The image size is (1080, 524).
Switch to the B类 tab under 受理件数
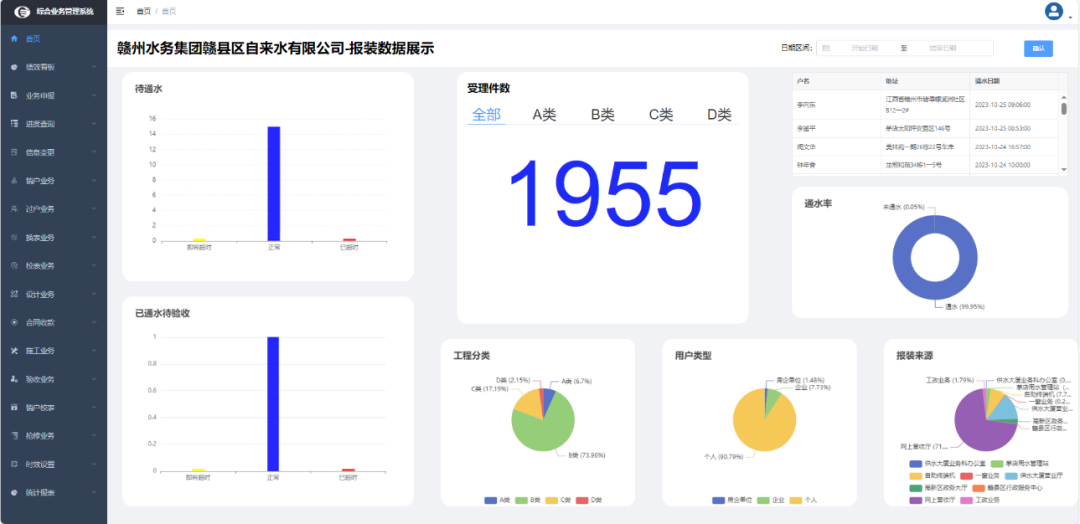[603, 115]
